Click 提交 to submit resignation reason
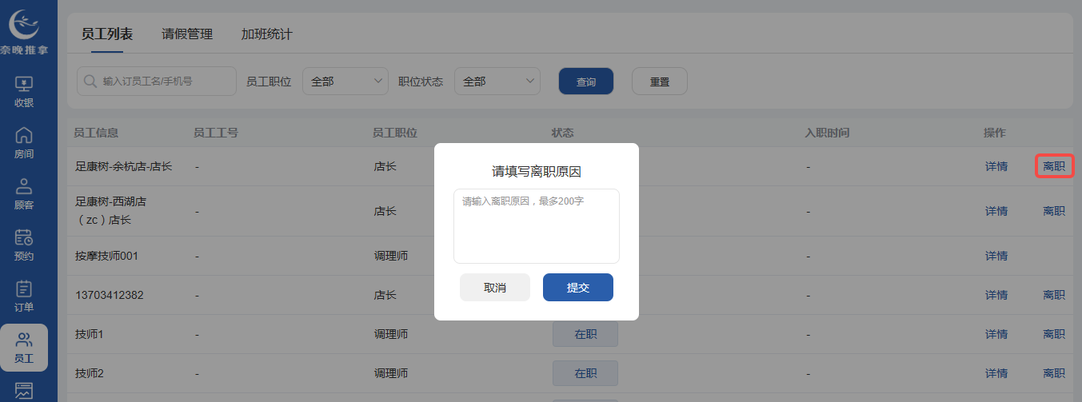The height and width of the screenshot is (402, 1082). [578, 288]
